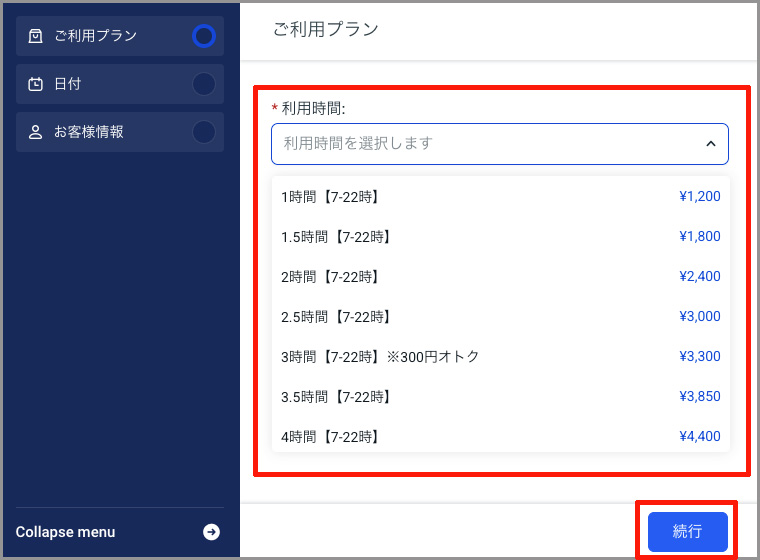Click the ¥3,850 price
This screenshot has width=760, height=560.
click(x=699, y=397)
